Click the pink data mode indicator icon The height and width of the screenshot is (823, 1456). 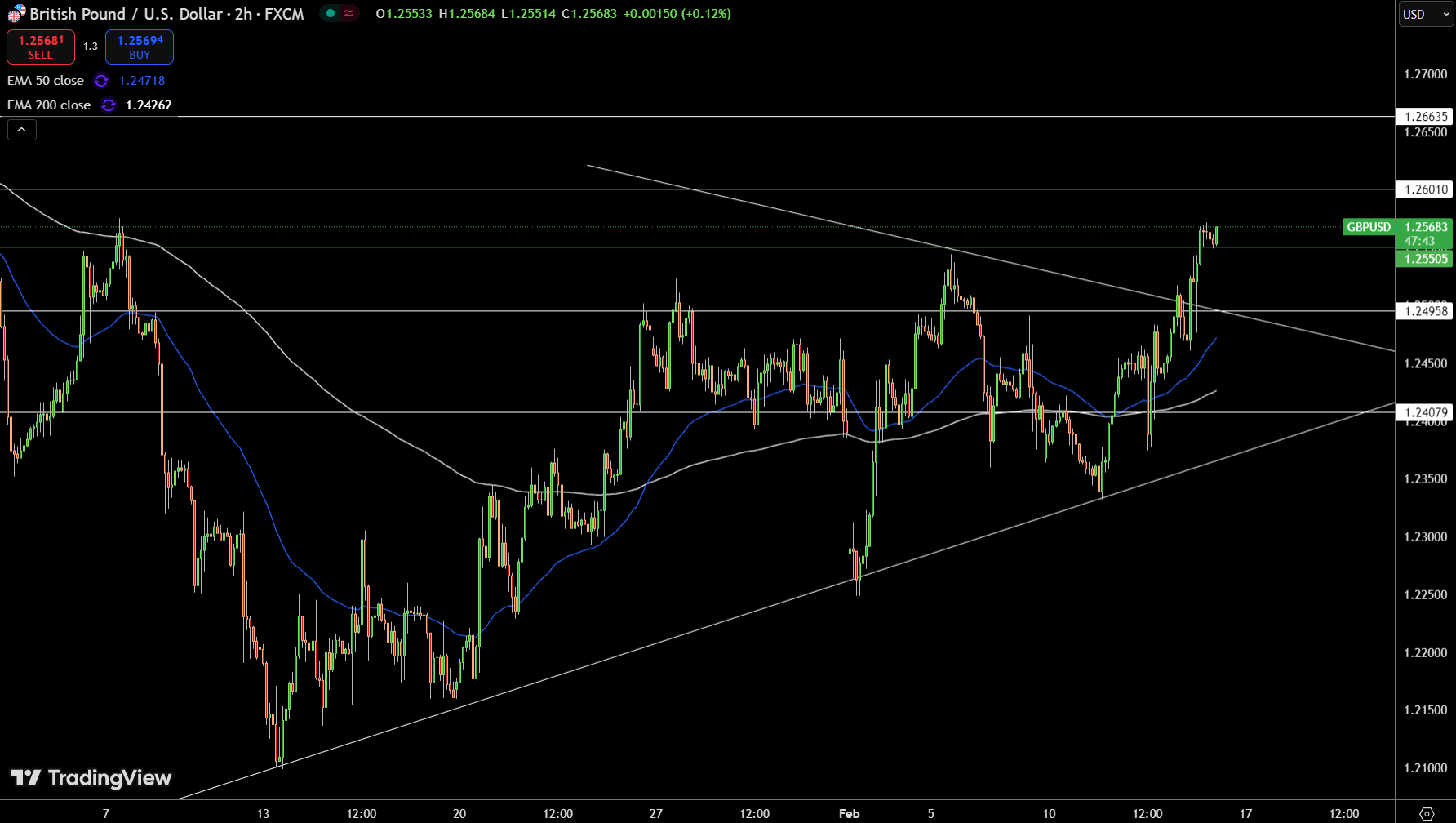click(x=348, y=13)
